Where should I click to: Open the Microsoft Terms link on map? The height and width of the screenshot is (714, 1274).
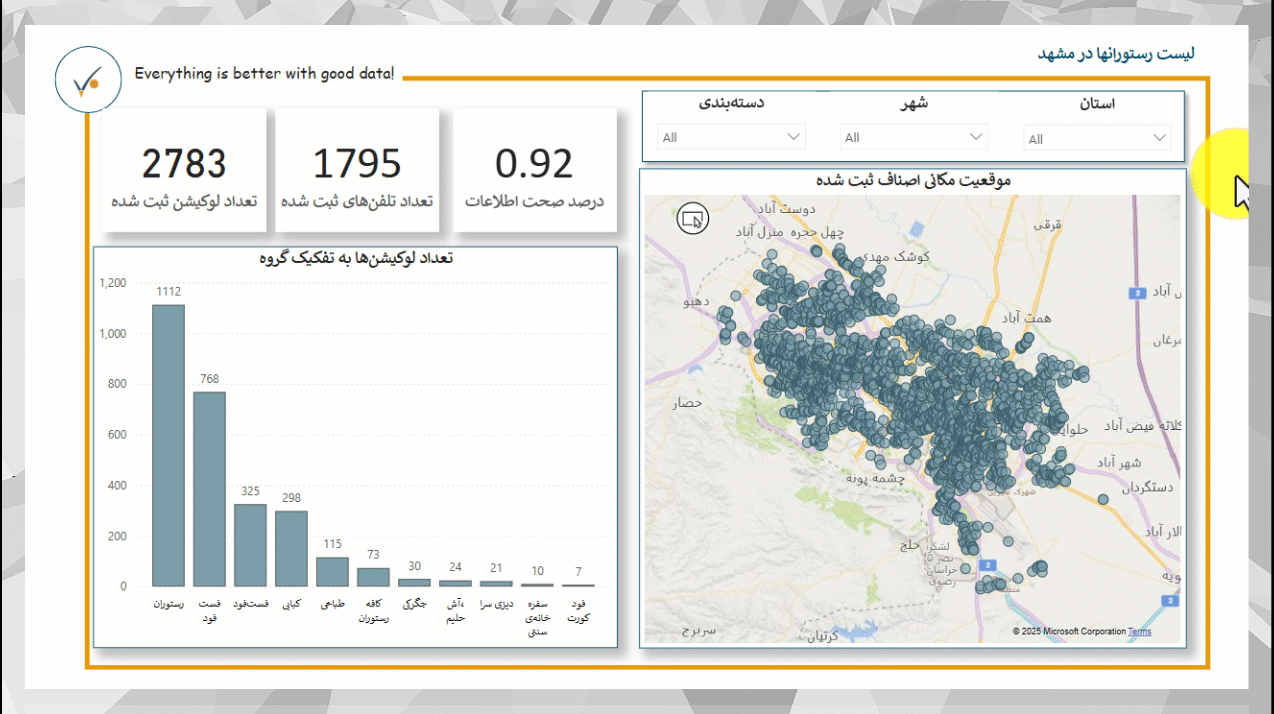(x=1139, y=631)
